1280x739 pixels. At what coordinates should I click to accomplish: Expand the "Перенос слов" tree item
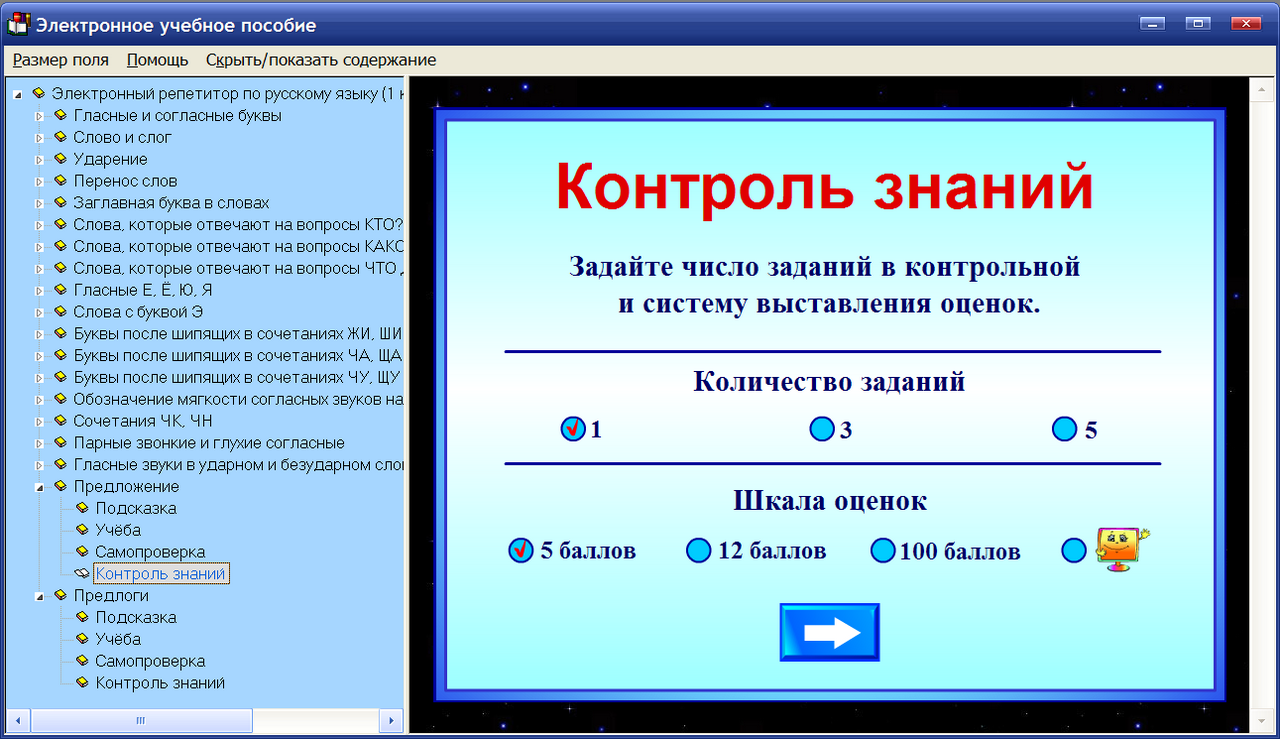point(38,181)
